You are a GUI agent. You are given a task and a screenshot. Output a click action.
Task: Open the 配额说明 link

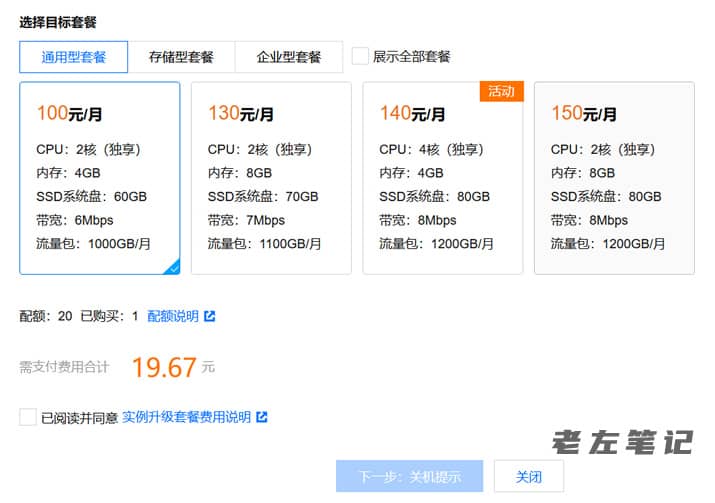172,316
